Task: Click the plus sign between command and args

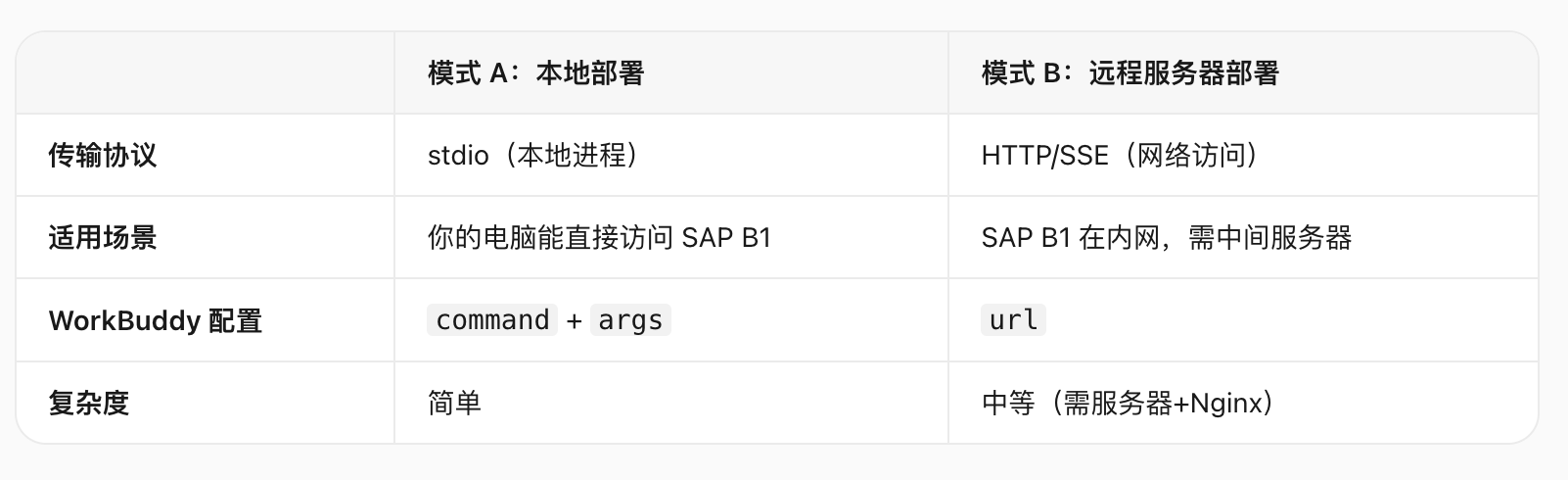Action: coord(574,321)
